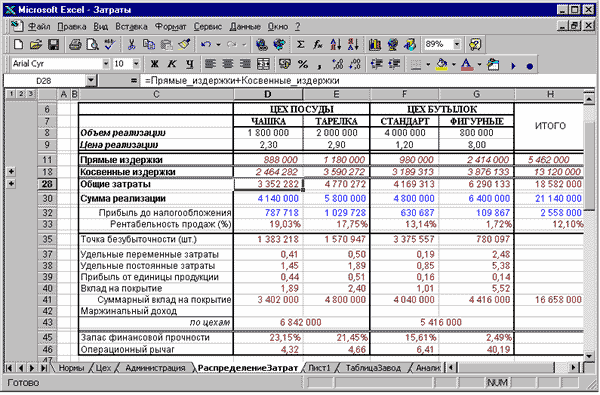600x395 pixels.
Task: Open Print Preview icon
Action: coord(92,45)
